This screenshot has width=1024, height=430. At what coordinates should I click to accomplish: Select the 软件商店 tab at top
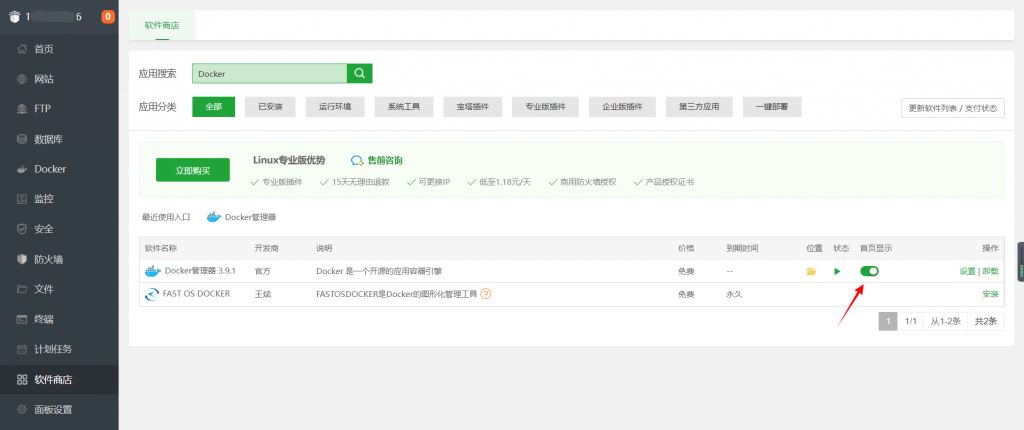pos(162,26)
